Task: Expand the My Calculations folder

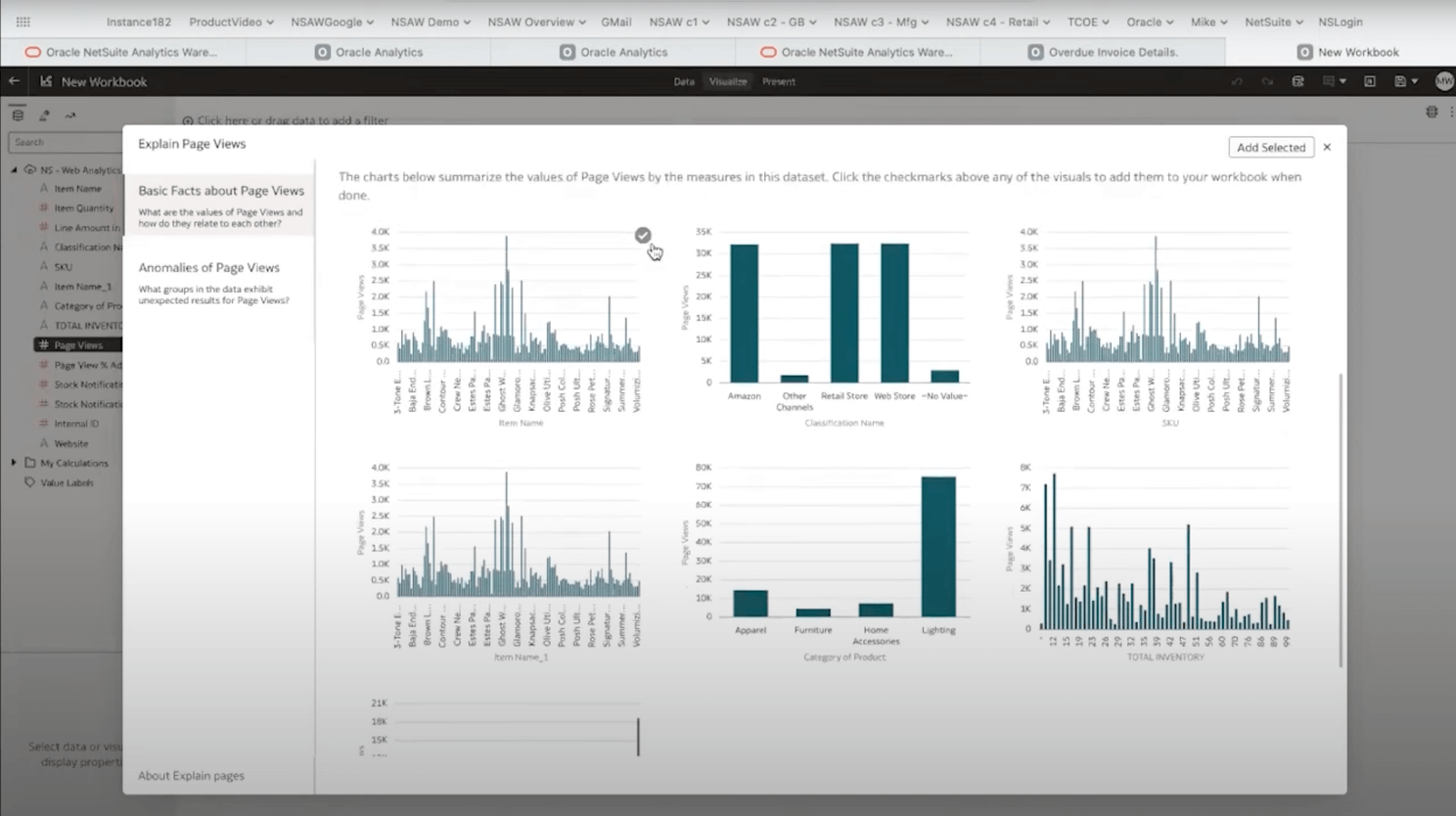Action: (15, 463)
